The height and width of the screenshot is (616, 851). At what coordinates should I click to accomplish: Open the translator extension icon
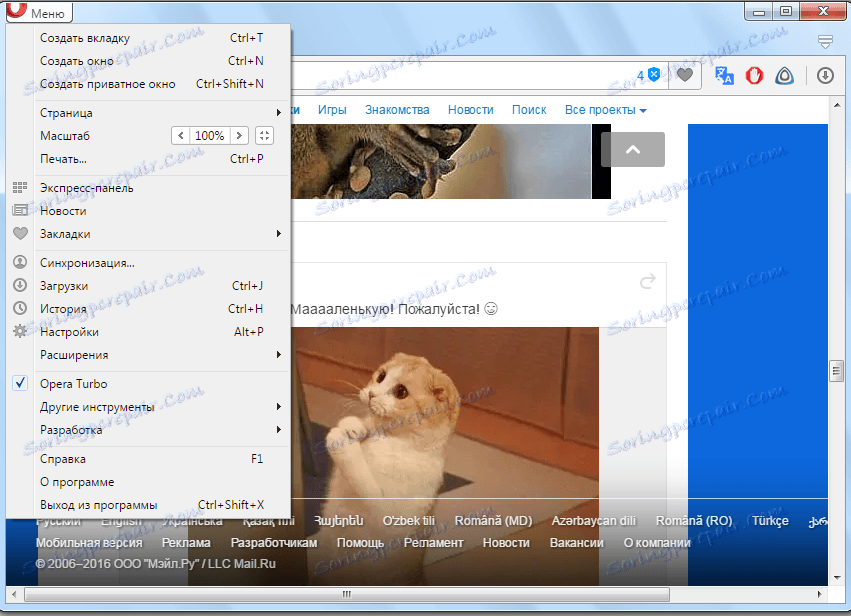[724, 75]
